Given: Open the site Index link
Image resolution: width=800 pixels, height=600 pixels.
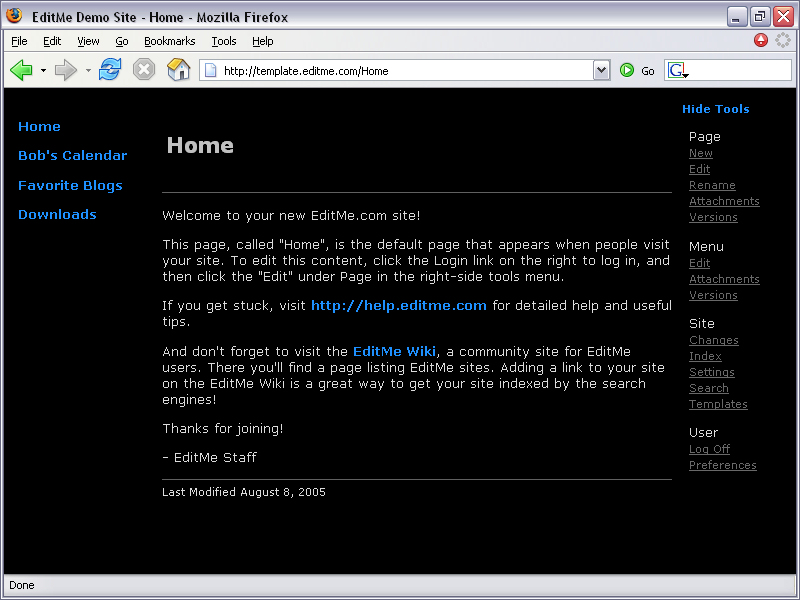Looking at the screenshot, I should coord(705,356).
